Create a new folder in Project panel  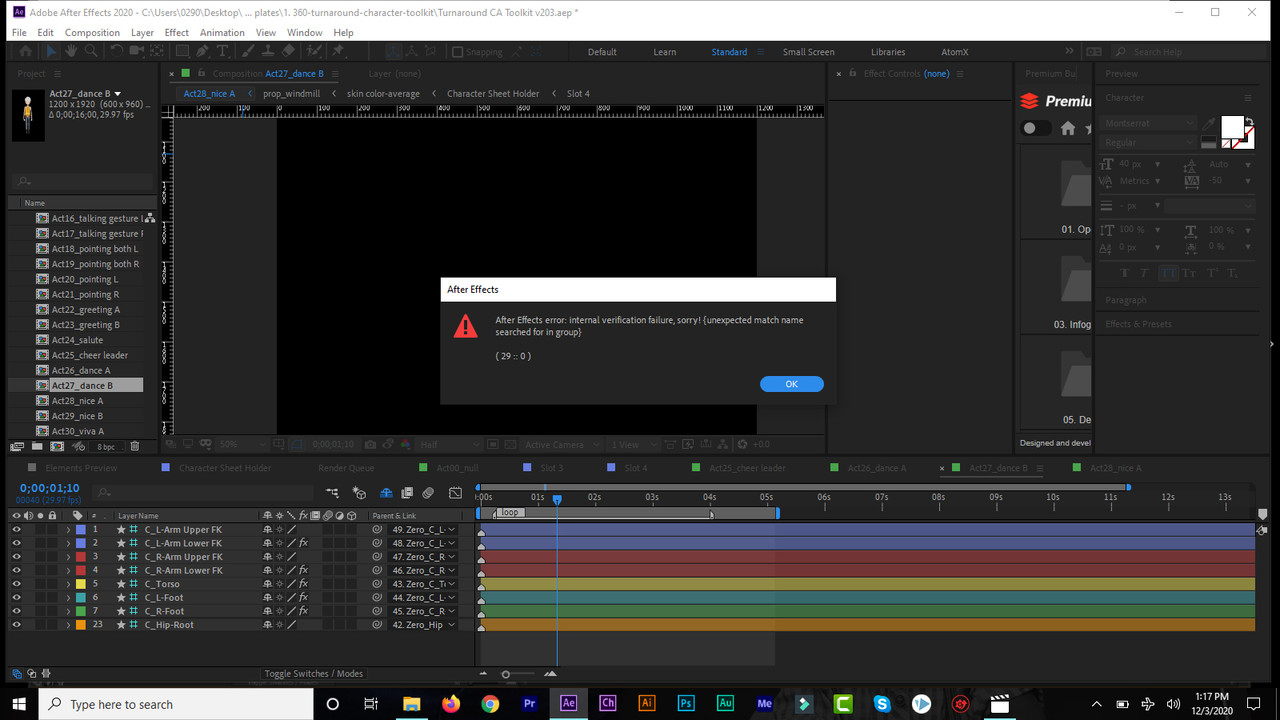(x=37, y=446)
